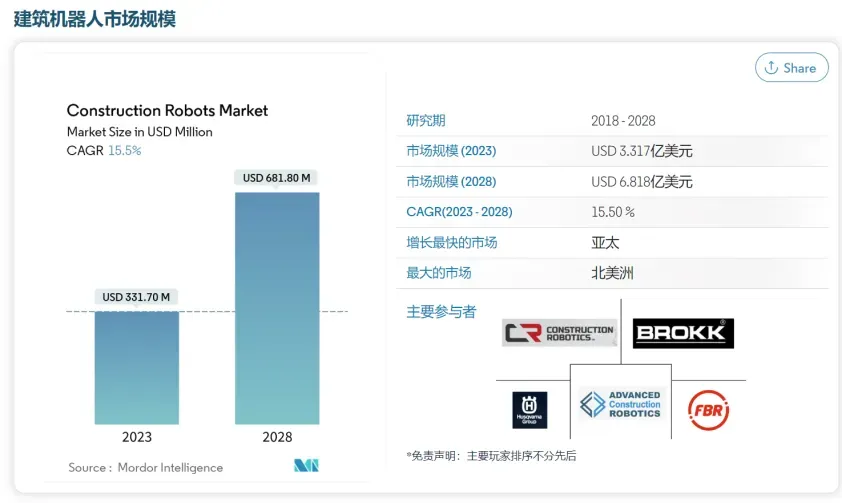Open the Advanced Construction Robotics logo

(621, 404)
